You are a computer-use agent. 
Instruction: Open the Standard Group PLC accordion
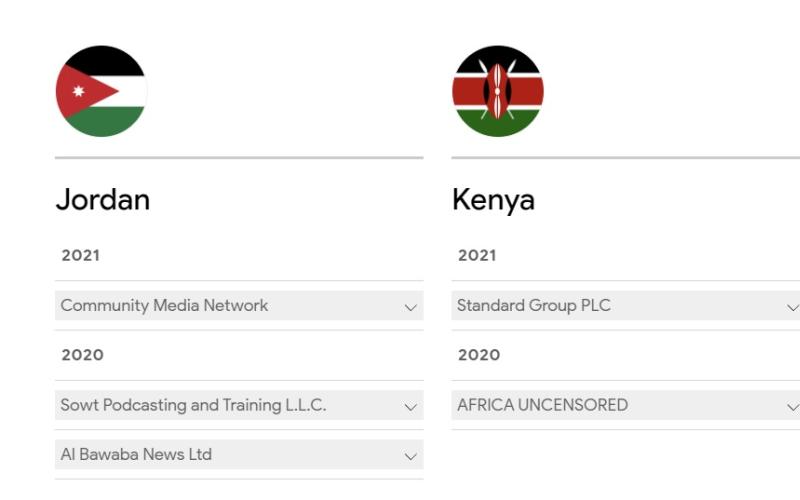534,306
